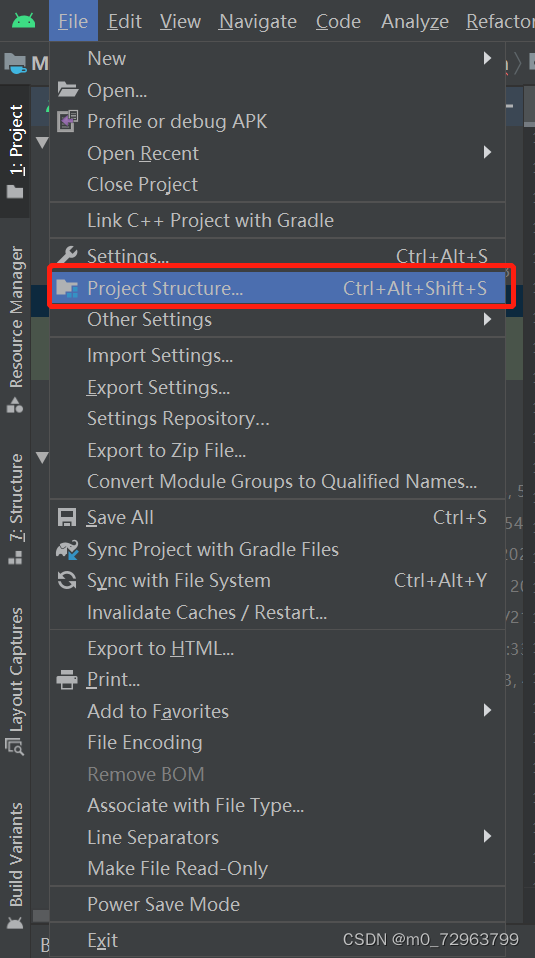Image resolution: width=535 pixels, height=958 pixels.
Task: Click the Profile or debug APK icon
Action: pyautogui.click(x=67, y=121)
